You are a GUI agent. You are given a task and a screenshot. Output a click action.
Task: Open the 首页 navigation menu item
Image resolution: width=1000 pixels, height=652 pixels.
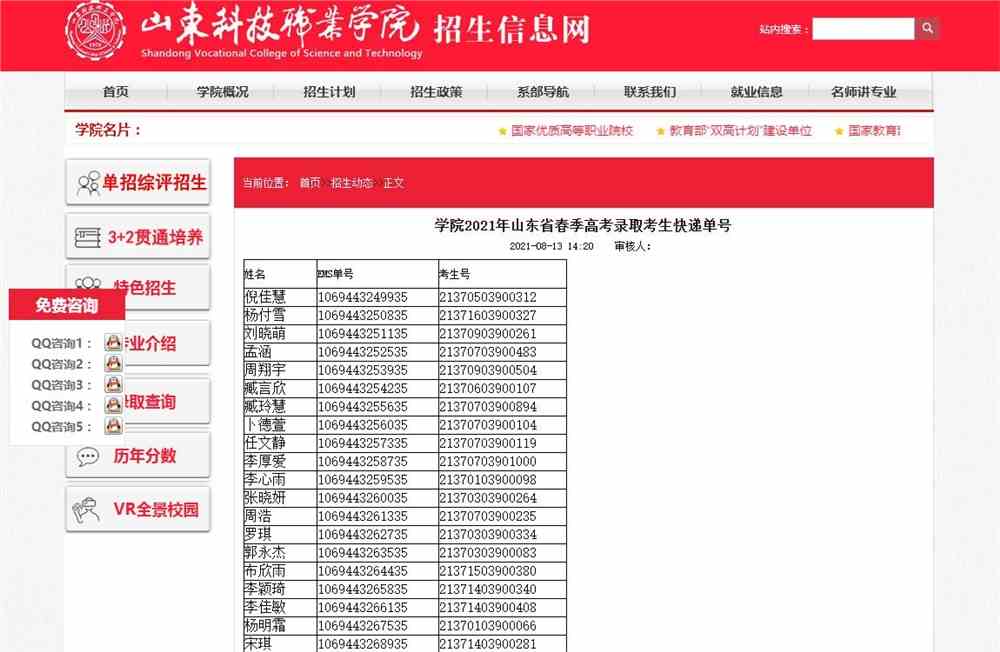115,92
